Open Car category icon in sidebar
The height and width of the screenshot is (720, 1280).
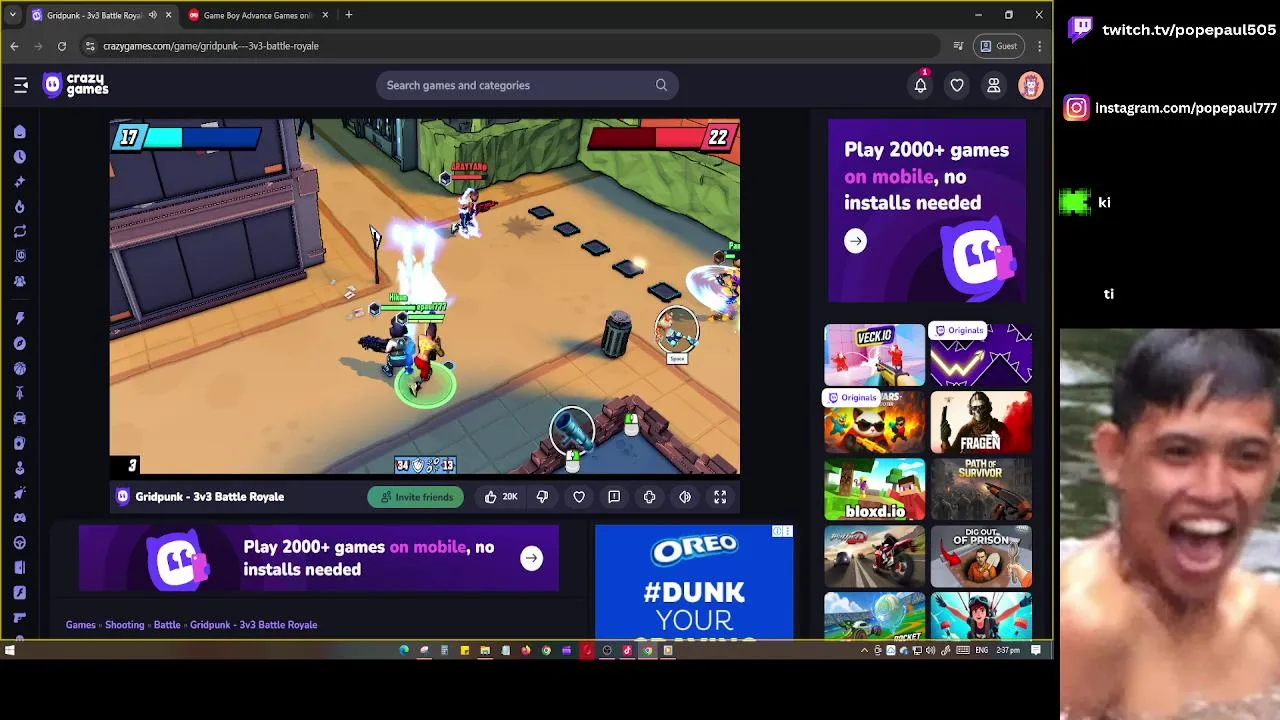pyautogui.click(x=19, y=418)
